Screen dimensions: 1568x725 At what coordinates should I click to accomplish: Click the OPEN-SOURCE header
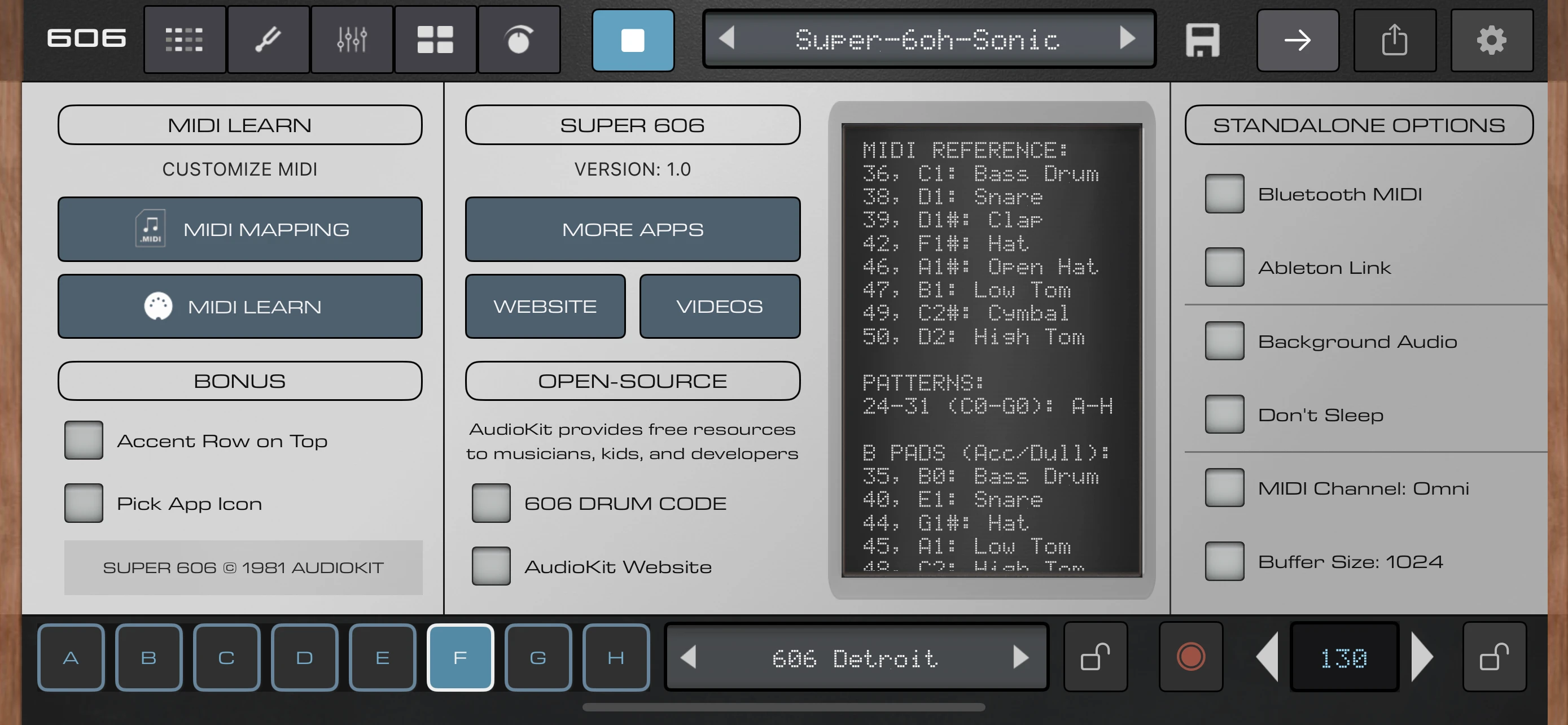pyautogui.click(x=632, y=381)
